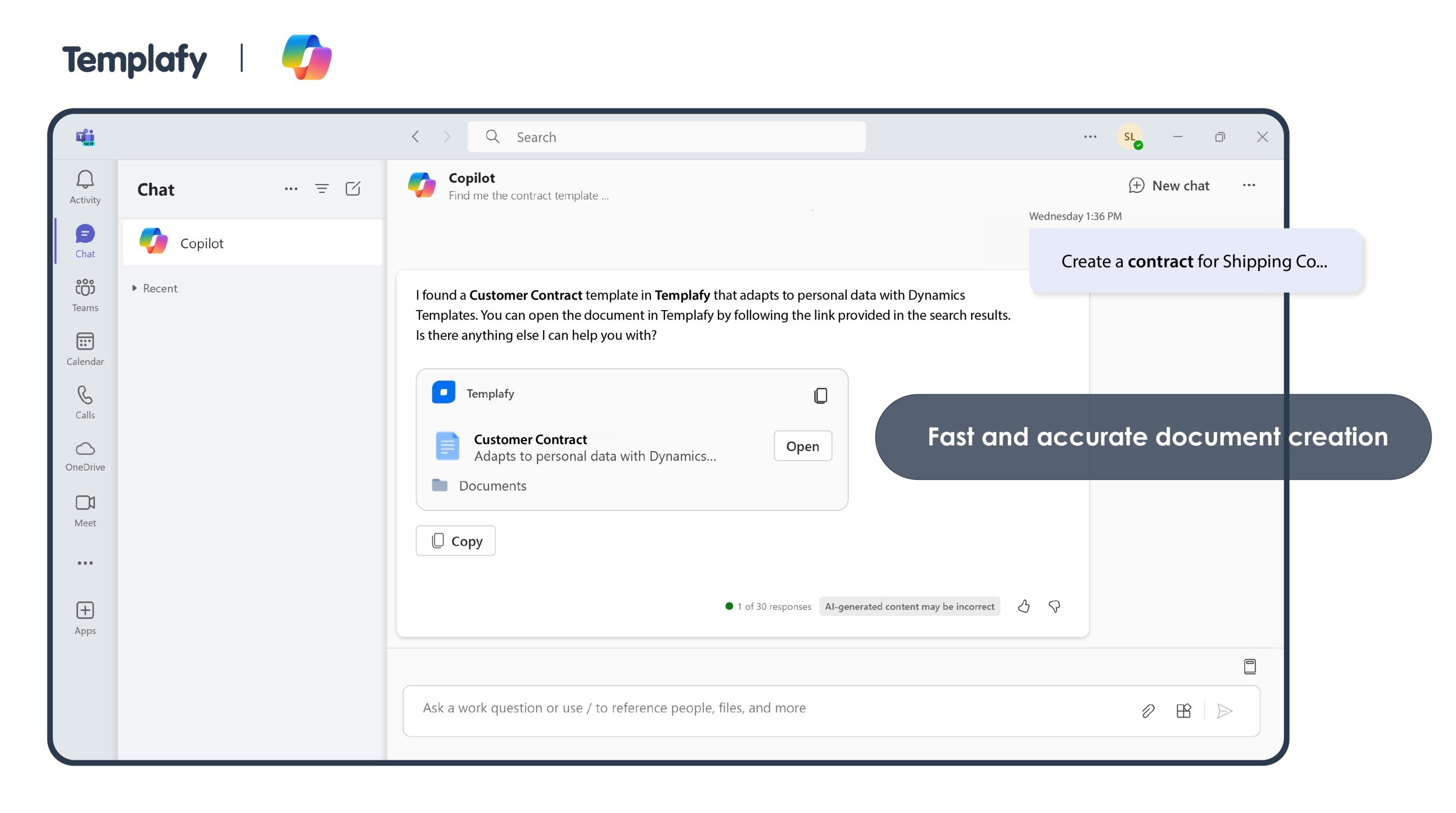Viewport: 1456px width, 813px height.
Task: Open OneDrive from the sidebar
Action: point(85,456)
